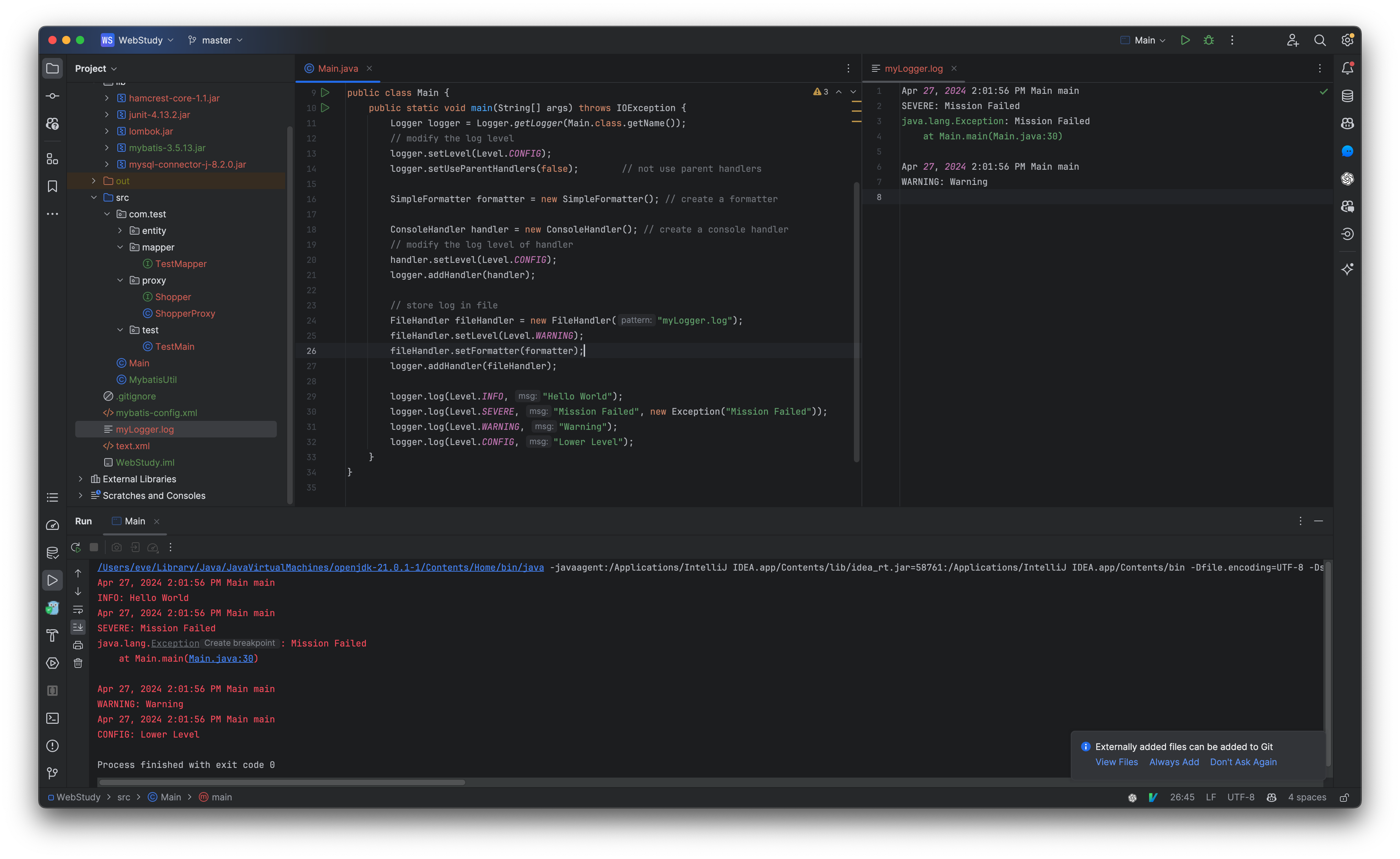Collapse the mapper package folder
The height and width of the screenshot is (859, 1400).
120,247
